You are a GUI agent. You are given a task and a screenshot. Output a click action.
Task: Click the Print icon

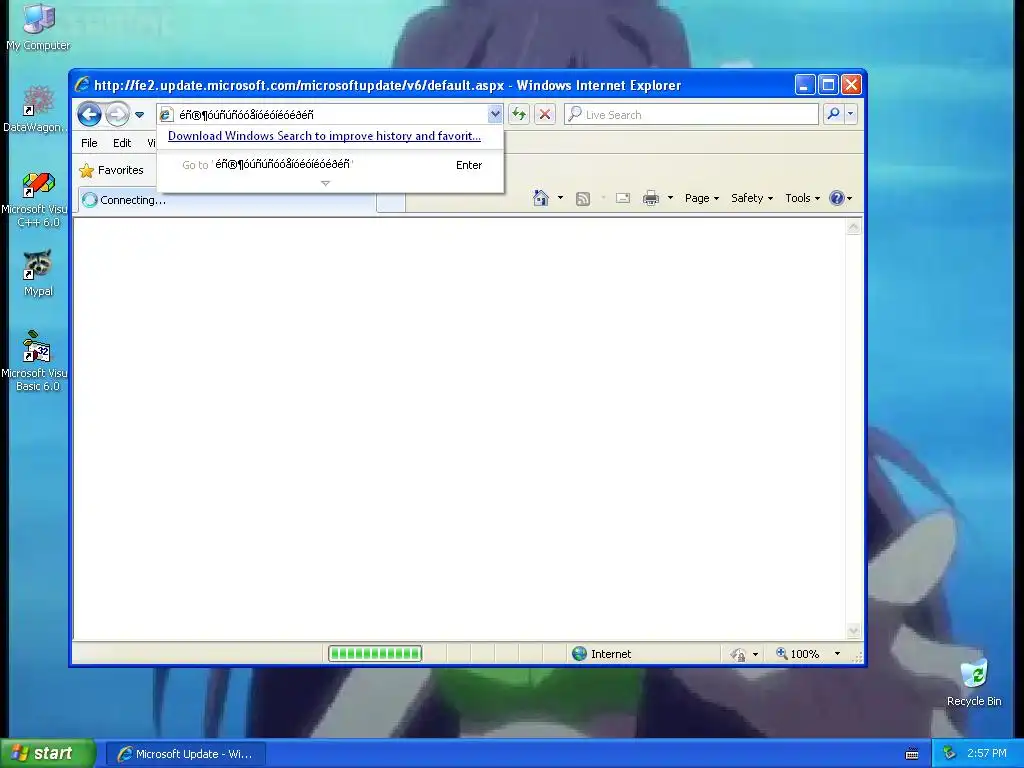[x=651, y=199]
